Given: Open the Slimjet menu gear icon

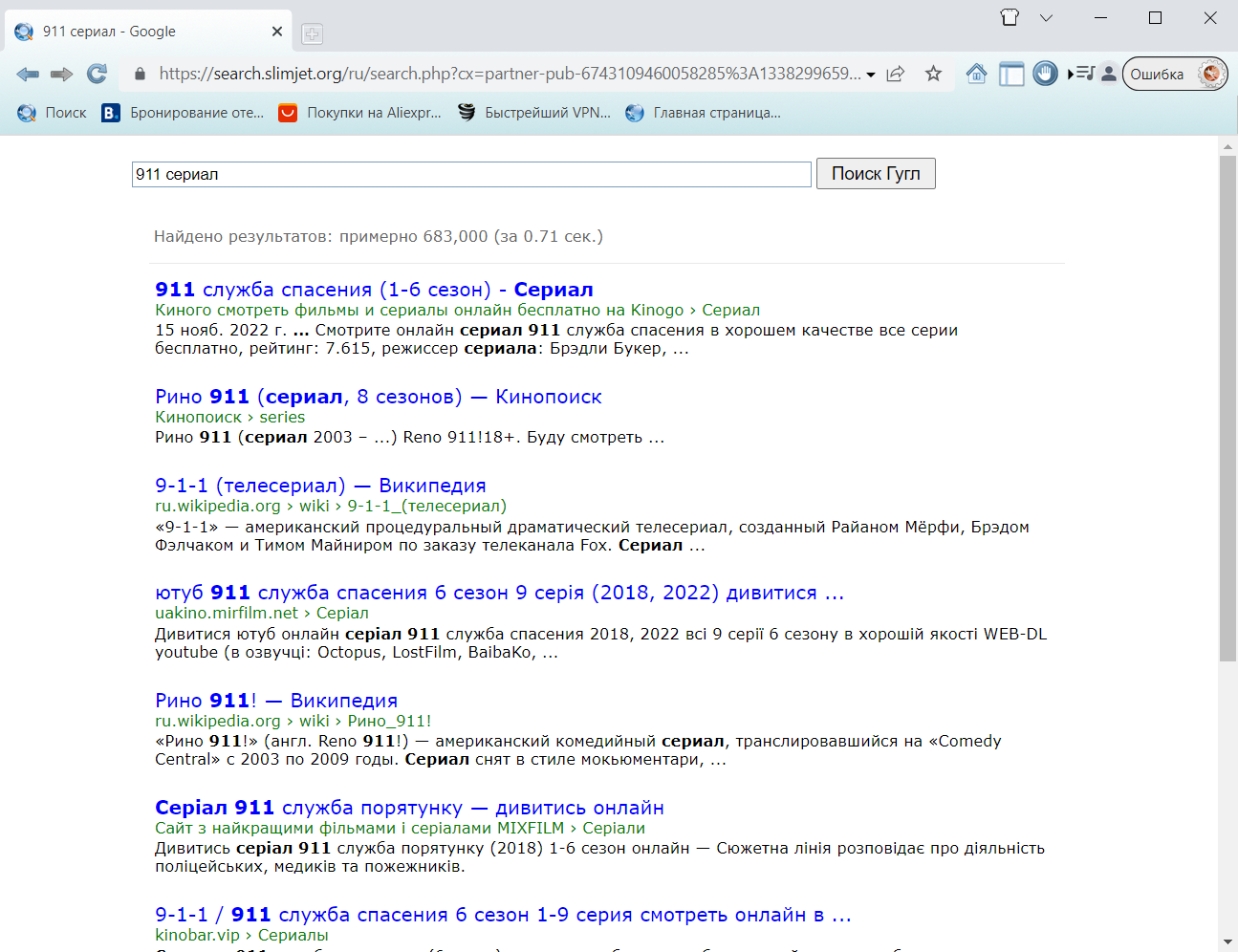Looking at the screenshot, I should (x=1211, y=74).
